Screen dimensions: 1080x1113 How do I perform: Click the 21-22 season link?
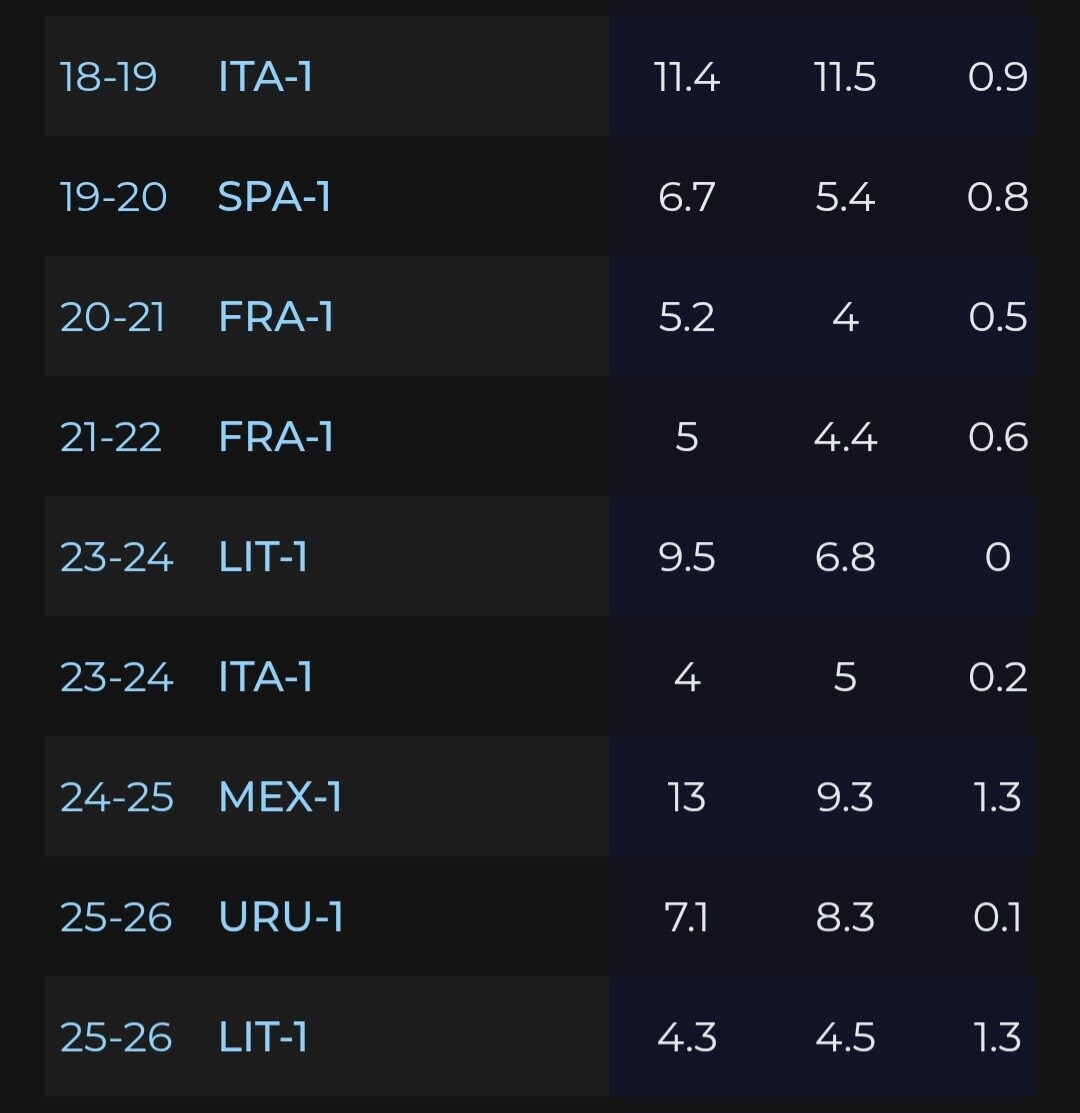(x=110, y=437)
